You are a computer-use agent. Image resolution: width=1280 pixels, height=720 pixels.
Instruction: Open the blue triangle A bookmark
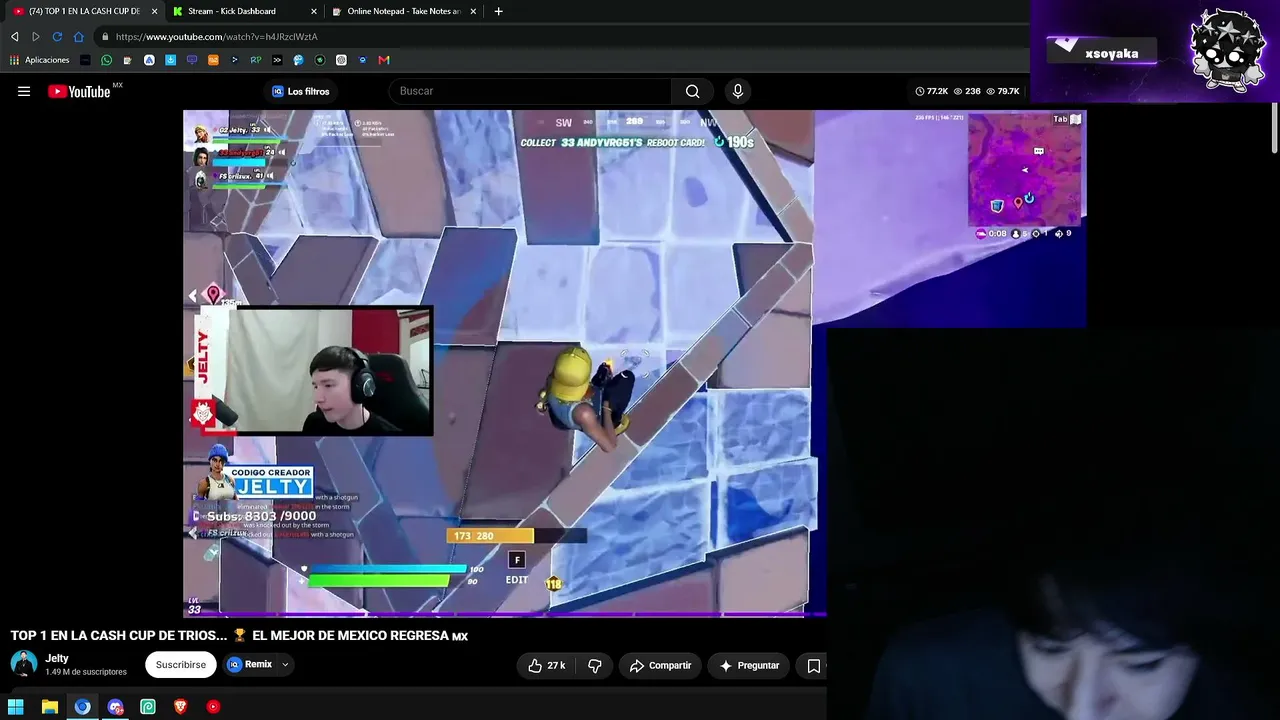(x=149, y=60)
